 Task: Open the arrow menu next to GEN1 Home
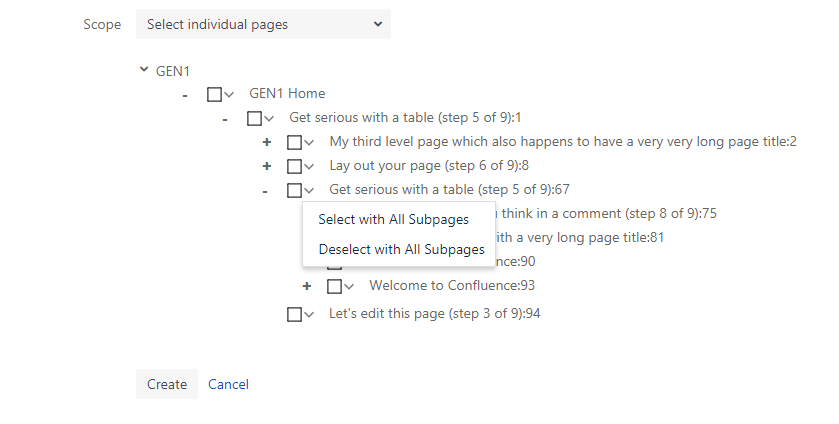tap(230, 94)
